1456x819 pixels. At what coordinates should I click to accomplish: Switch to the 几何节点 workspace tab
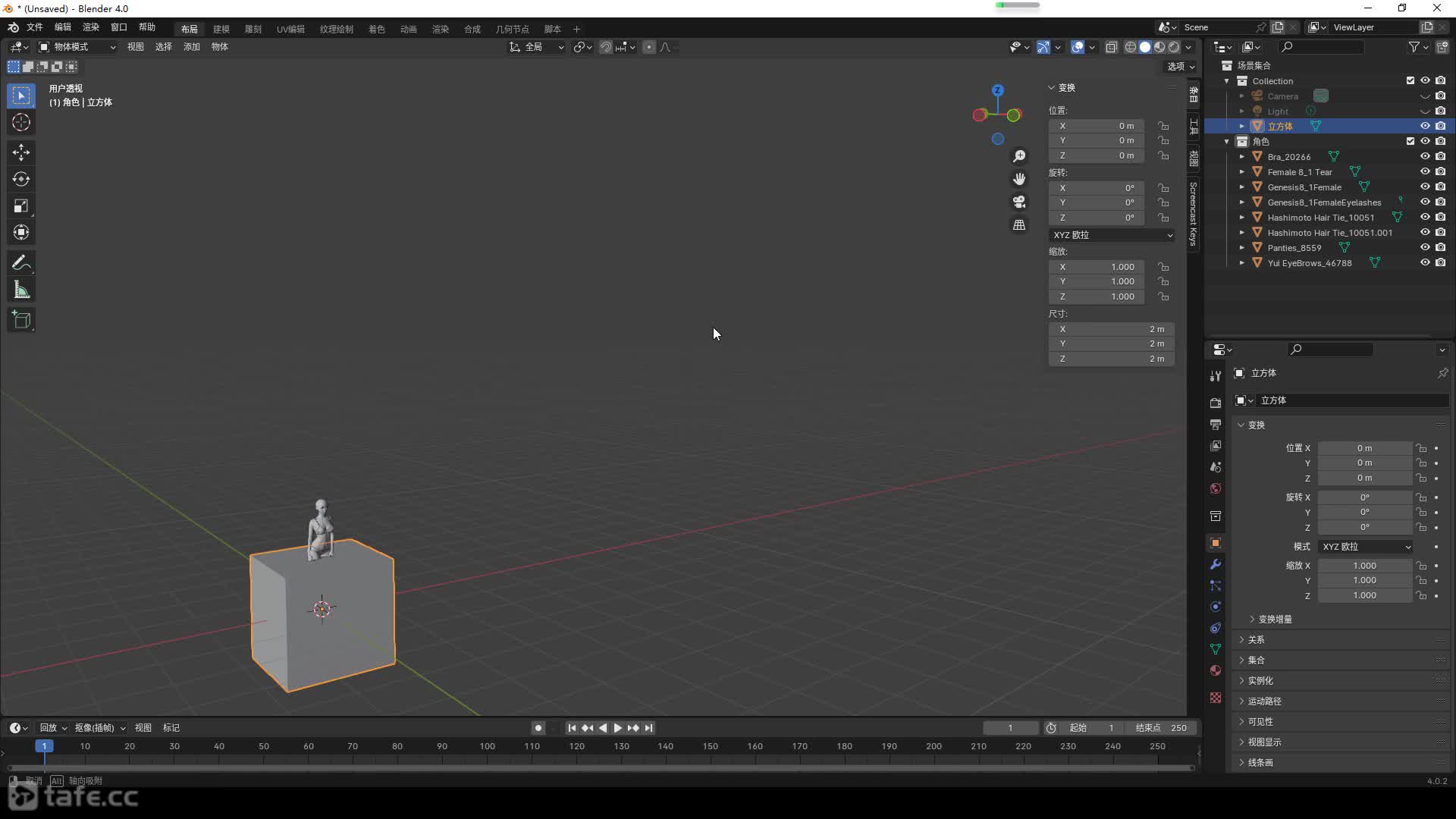pyautogui.click(x=513, y=29)
